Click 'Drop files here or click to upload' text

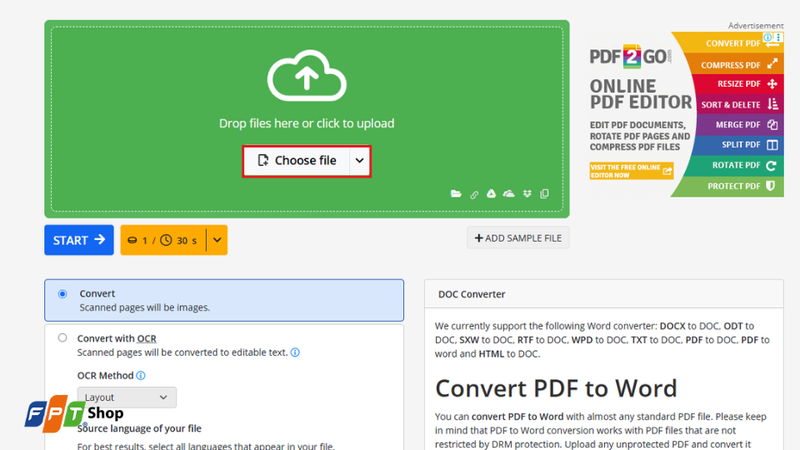point(307,123)
